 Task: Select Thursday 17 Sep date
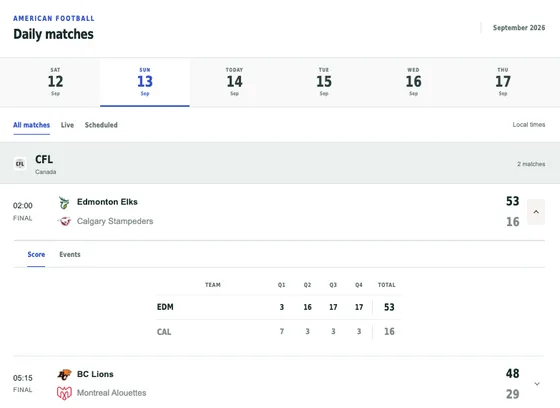tap(503, 82)
